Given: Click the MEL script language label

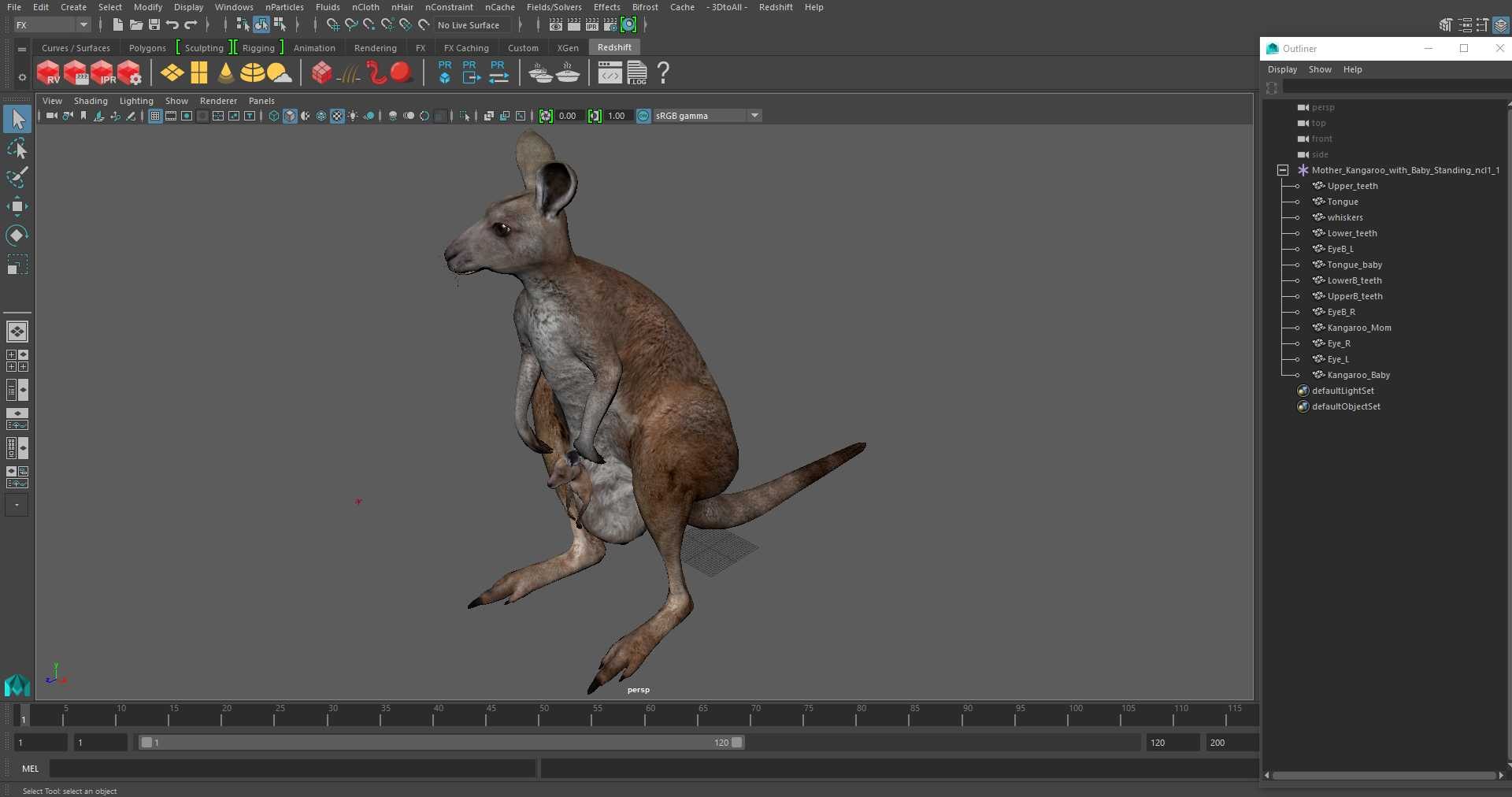Looking at the screenshot, I should click(x=31, y=769).
